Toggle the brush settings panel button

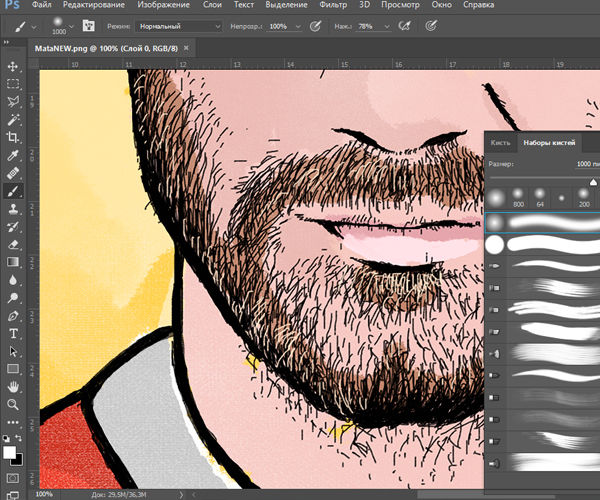pyautogui.click(x=88, y=25)
